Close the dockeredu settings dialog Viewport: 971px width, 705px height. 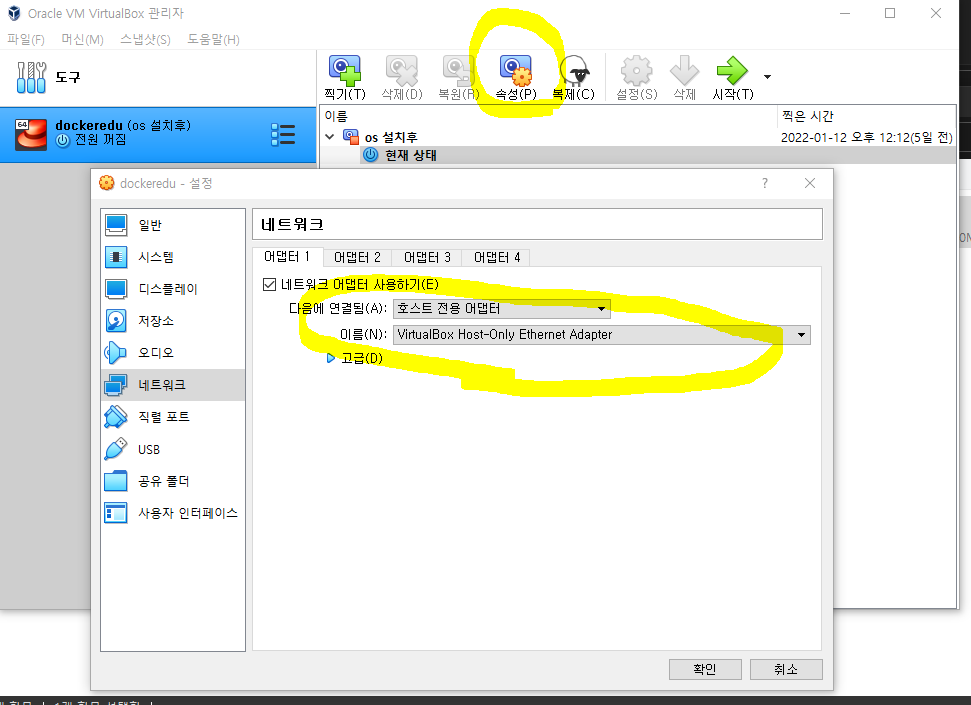tap(810, 183)
